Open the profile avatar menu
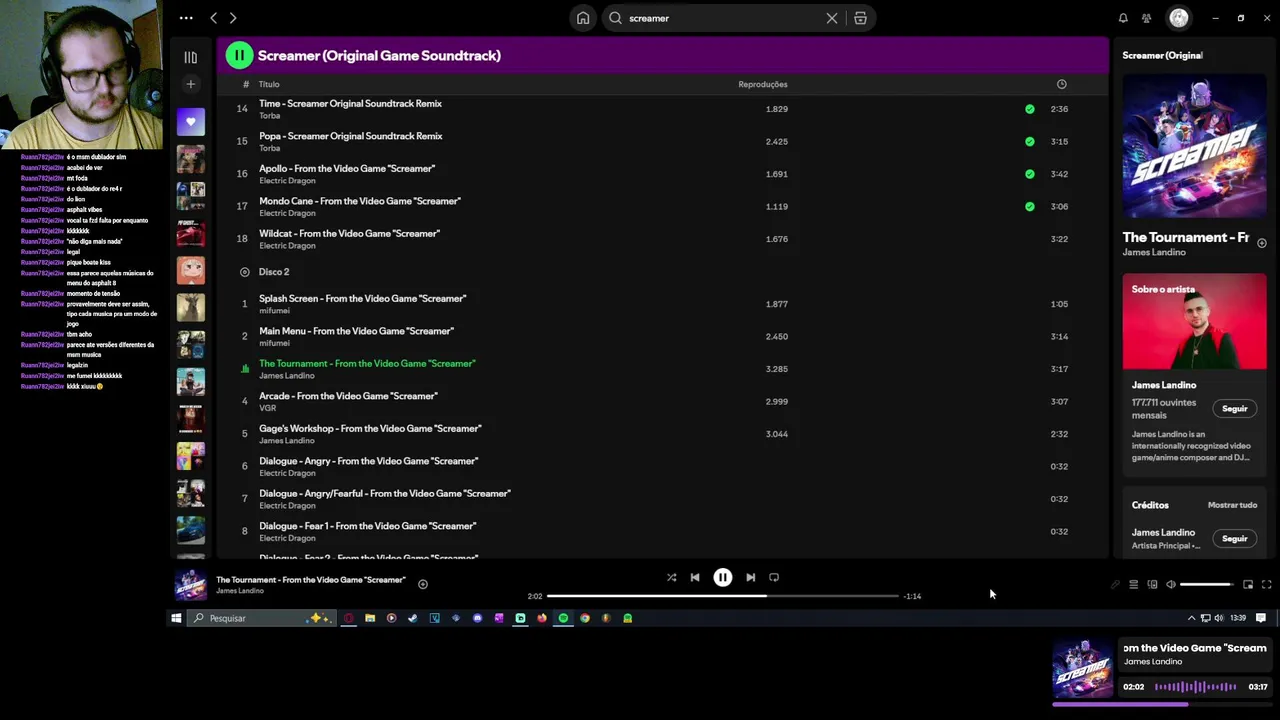This screenshot has height=720, width=1280. 1179,18
